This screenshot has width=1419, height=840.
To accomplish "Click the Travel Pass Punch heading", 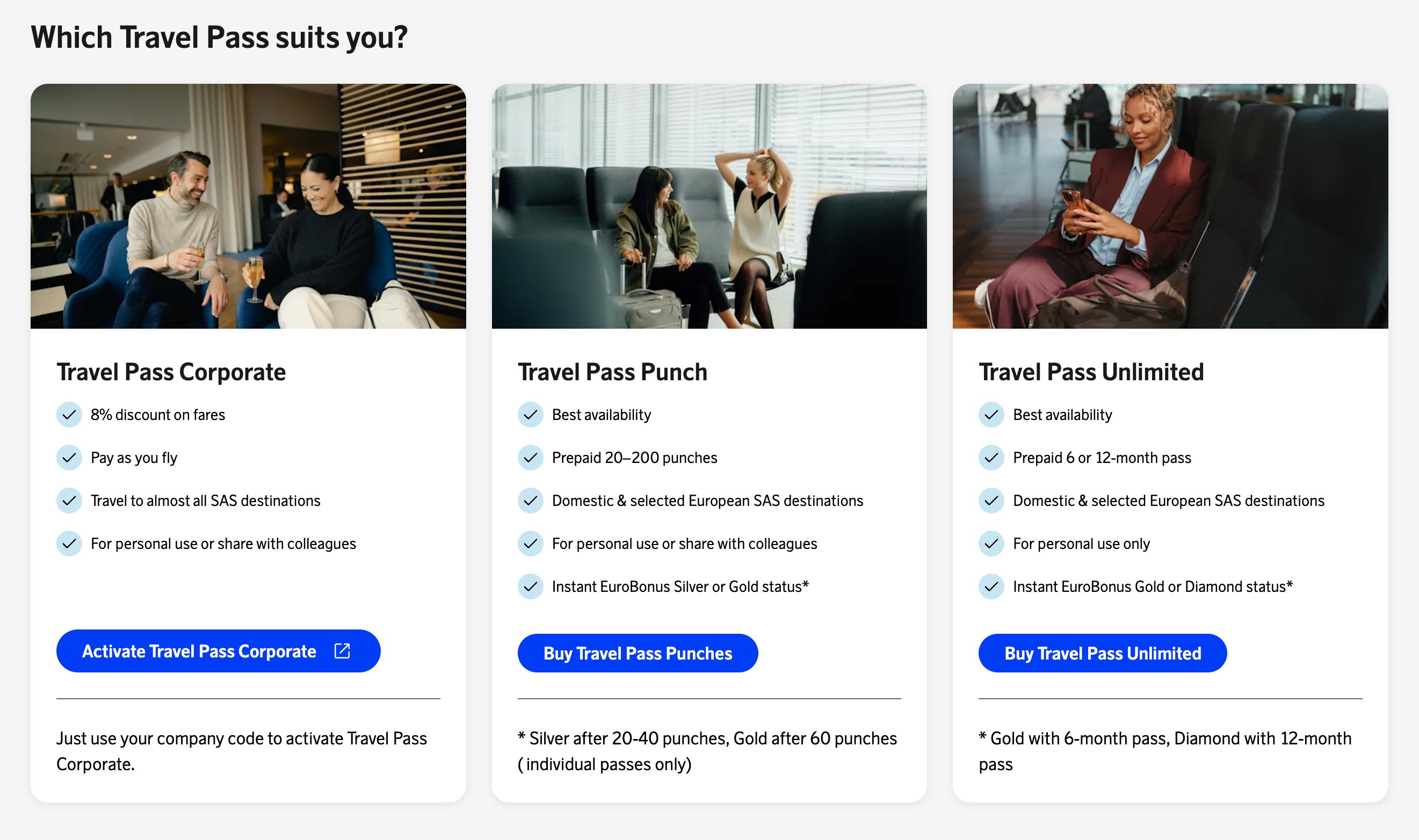I will click(612, 372).
